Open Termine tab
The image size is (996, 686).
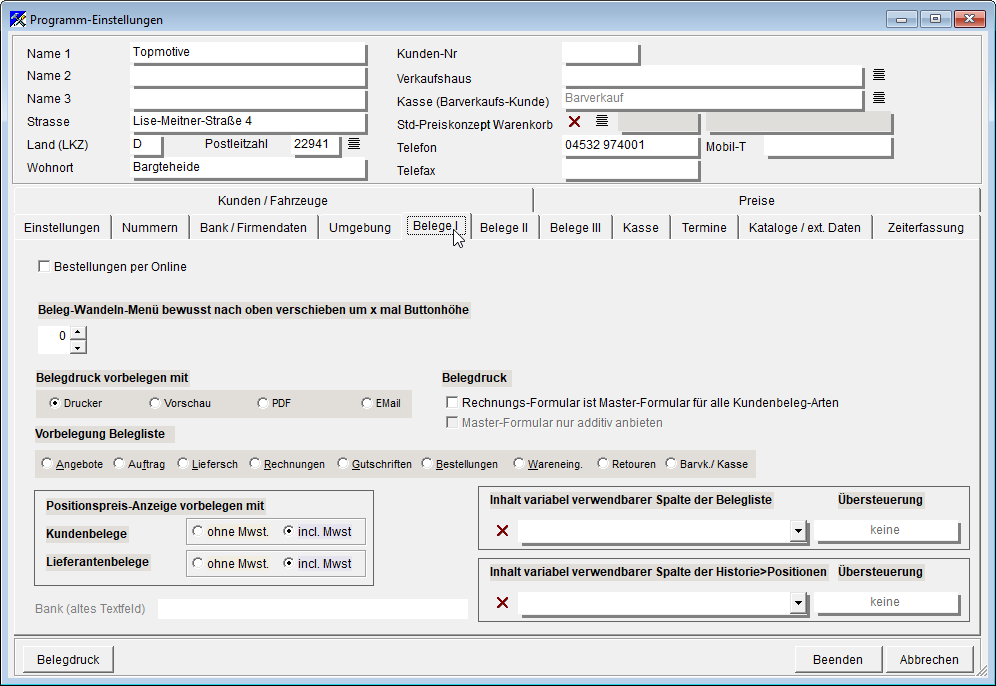(x=704, y=227)
